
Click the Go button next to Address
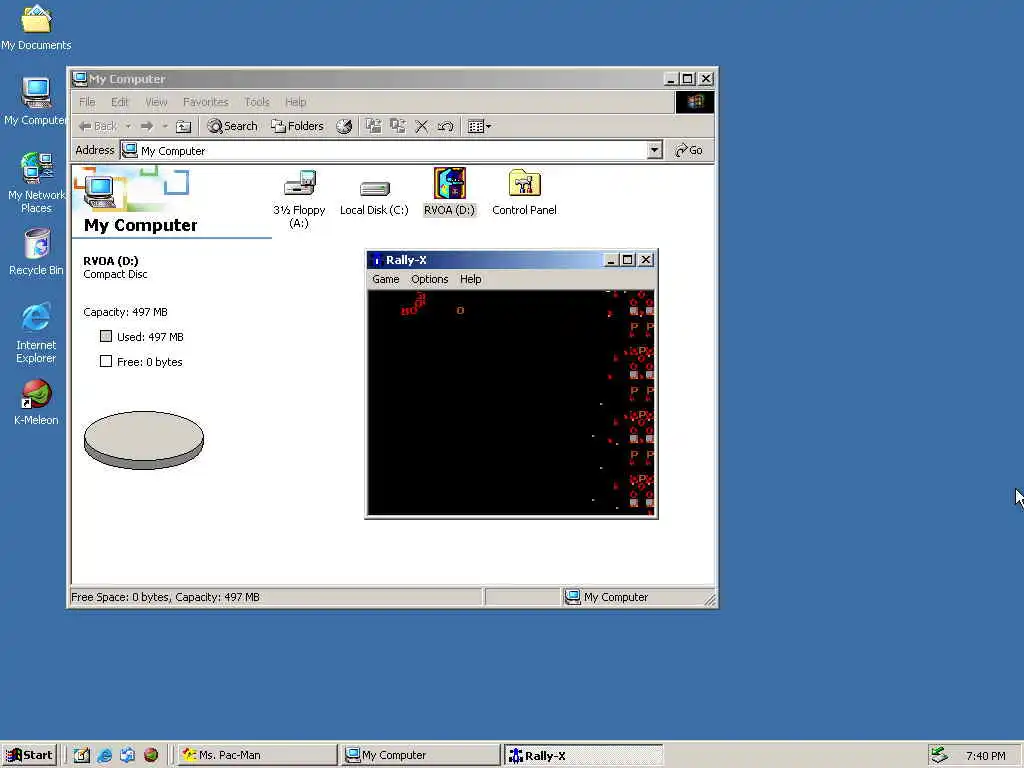point(689,150)
